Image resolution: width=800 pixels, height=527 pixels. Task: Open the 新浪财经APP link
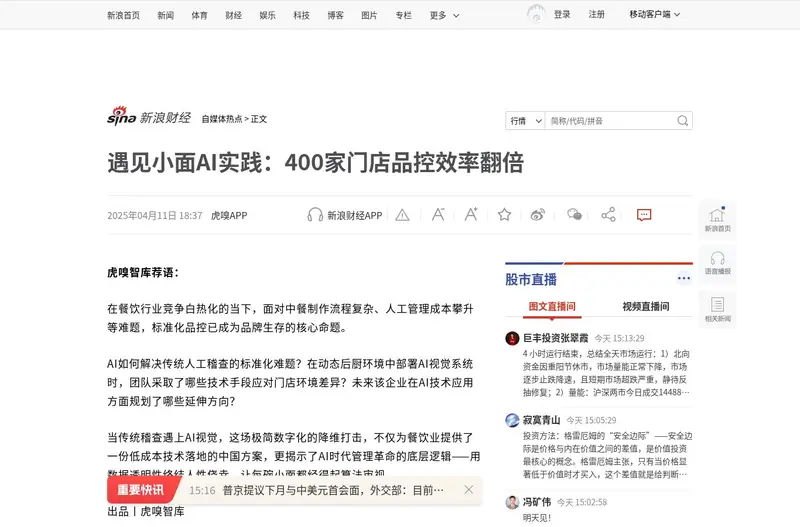pyautogui.click(x=355, y=215)
